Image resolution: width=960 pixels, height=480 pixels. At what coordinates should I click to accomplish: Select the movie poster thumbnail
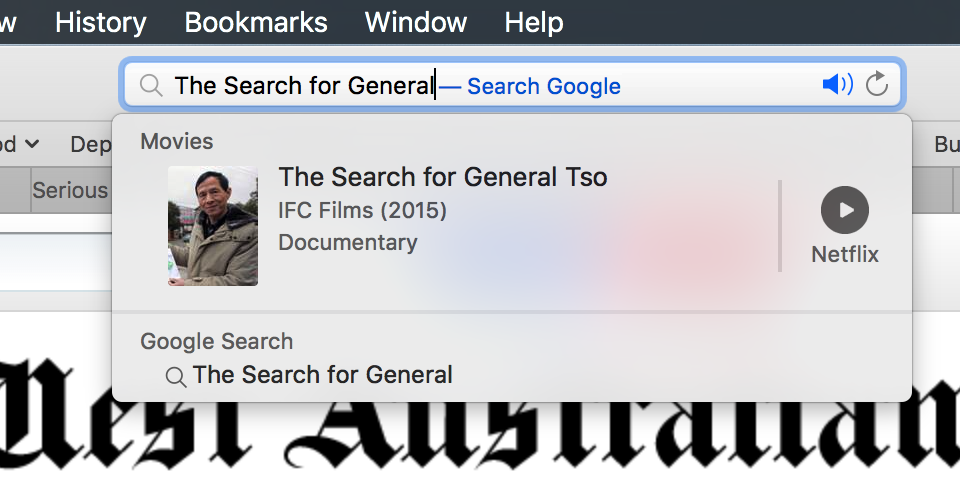pyautogui.click(x=213, y=226)
